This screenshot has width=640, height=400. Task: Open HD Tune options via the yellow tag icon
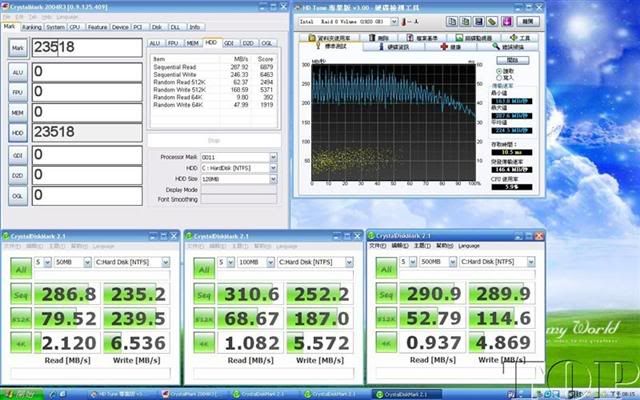tap(492, 22)
